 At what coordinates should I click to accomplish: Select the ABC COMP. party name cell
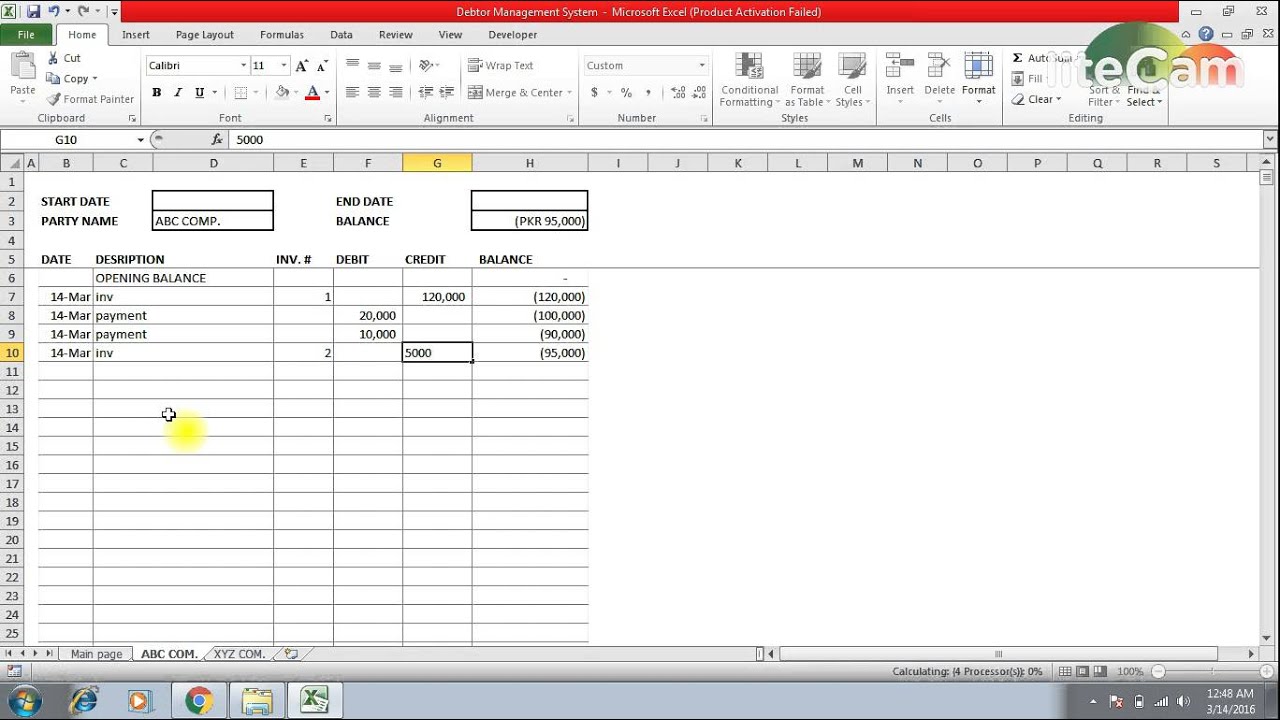coord(212,221)
